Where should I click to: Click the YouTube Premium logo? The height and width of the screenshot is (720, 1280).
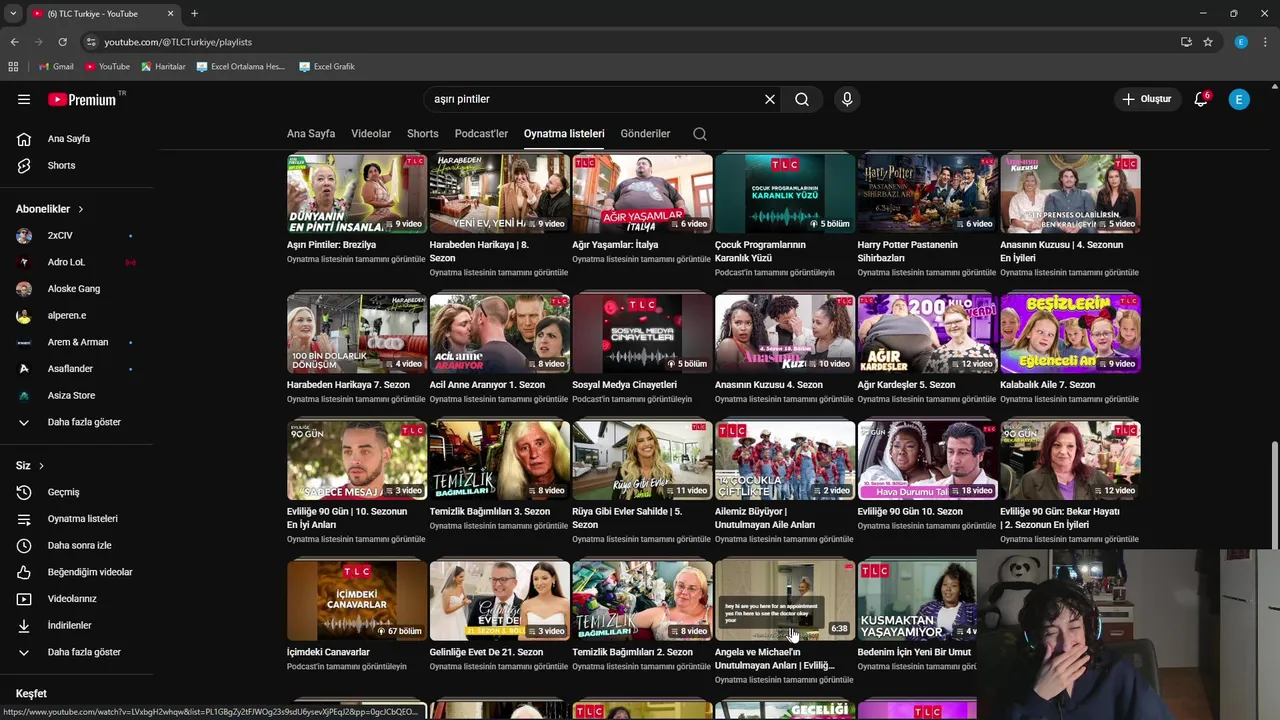(x=82, y=99)
